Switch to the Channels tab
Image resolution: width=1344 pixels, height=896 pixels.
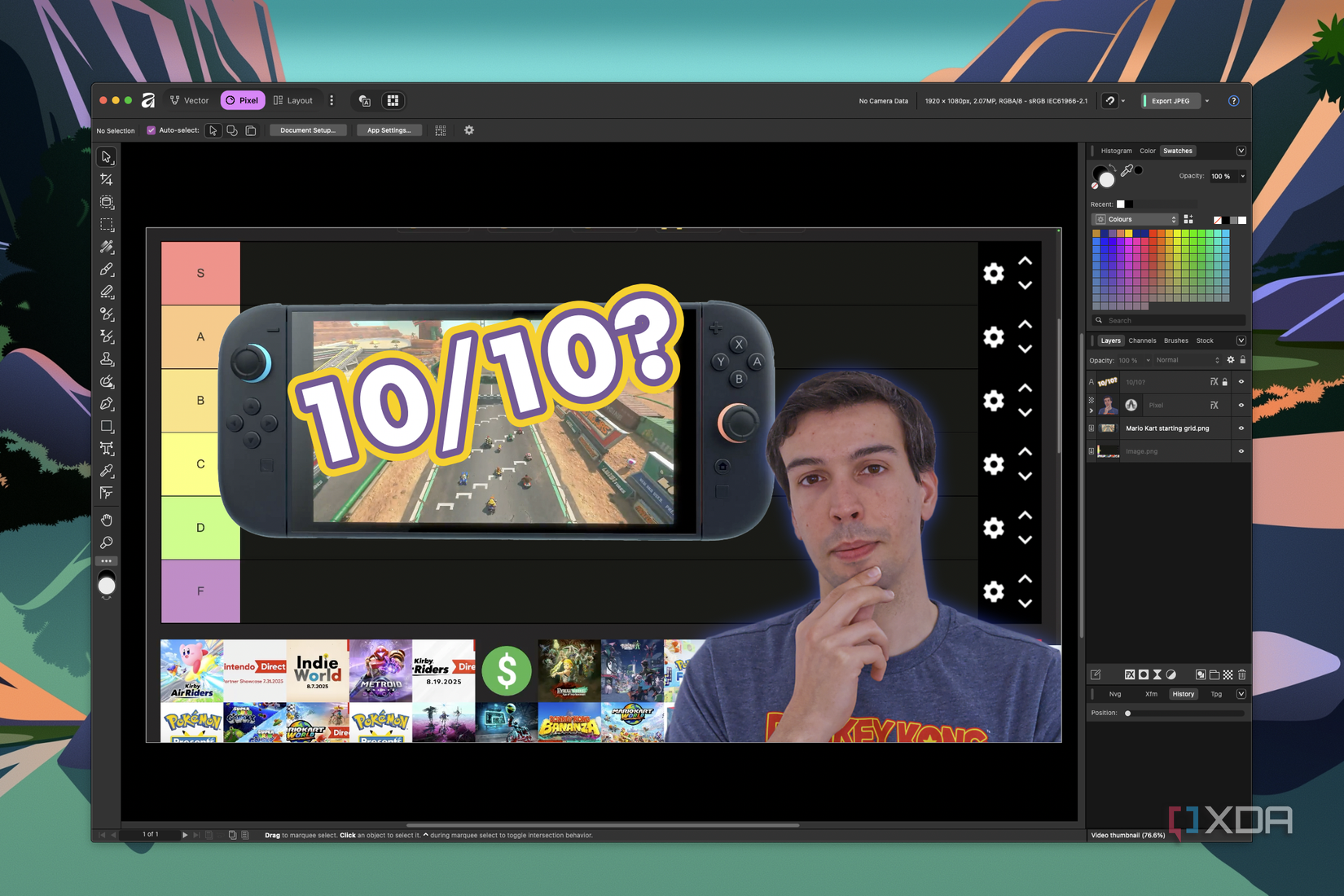pyautogui.click(x=1142, y=340)
